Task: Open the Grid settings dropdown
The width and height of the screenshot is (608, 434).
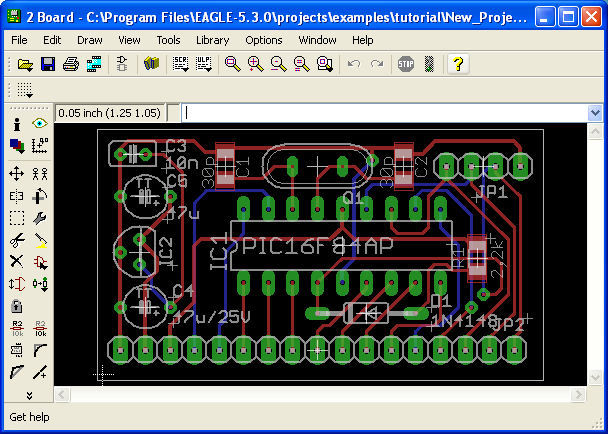Action: [x=25, y=90]
